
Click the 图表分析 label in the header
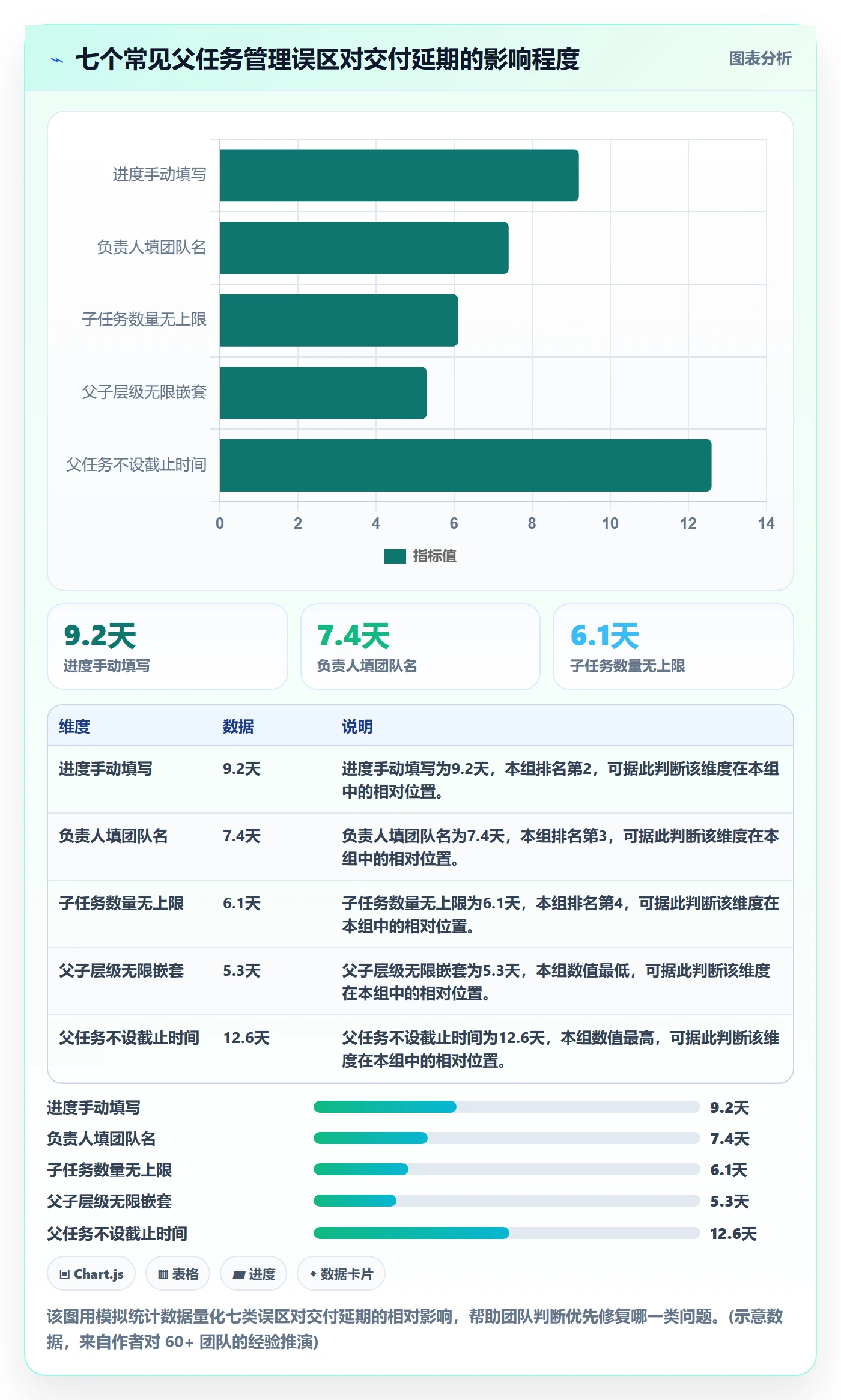(760, 59)
